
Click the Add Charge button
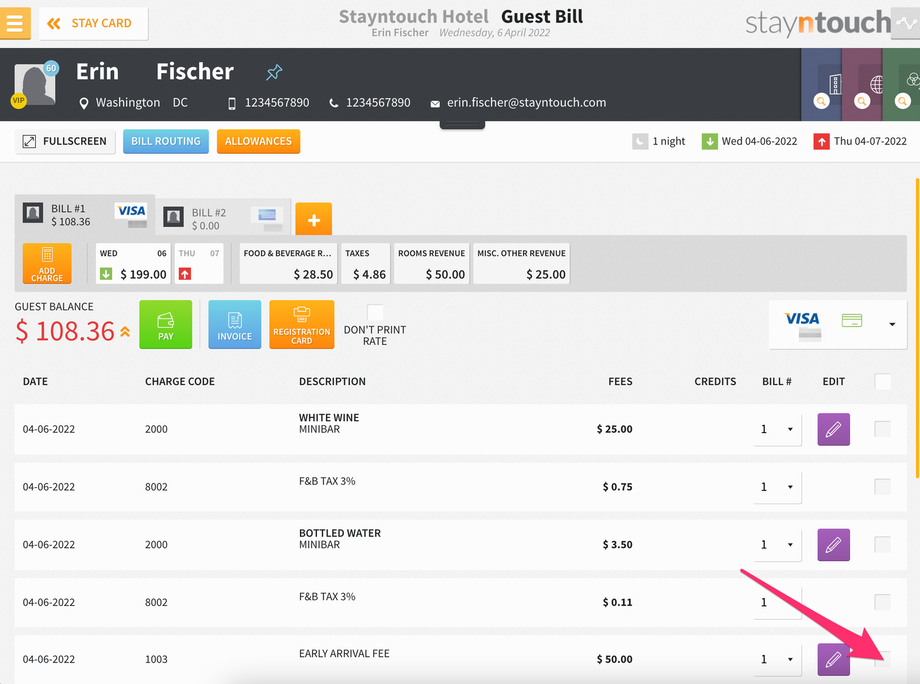(x=47, y=263)
